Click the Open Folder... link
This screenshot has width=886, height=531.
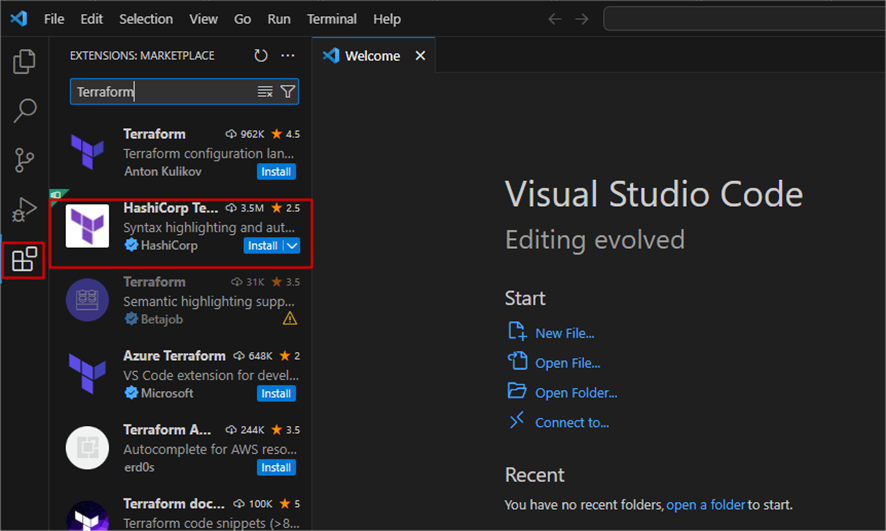click(x=576, y=393)
